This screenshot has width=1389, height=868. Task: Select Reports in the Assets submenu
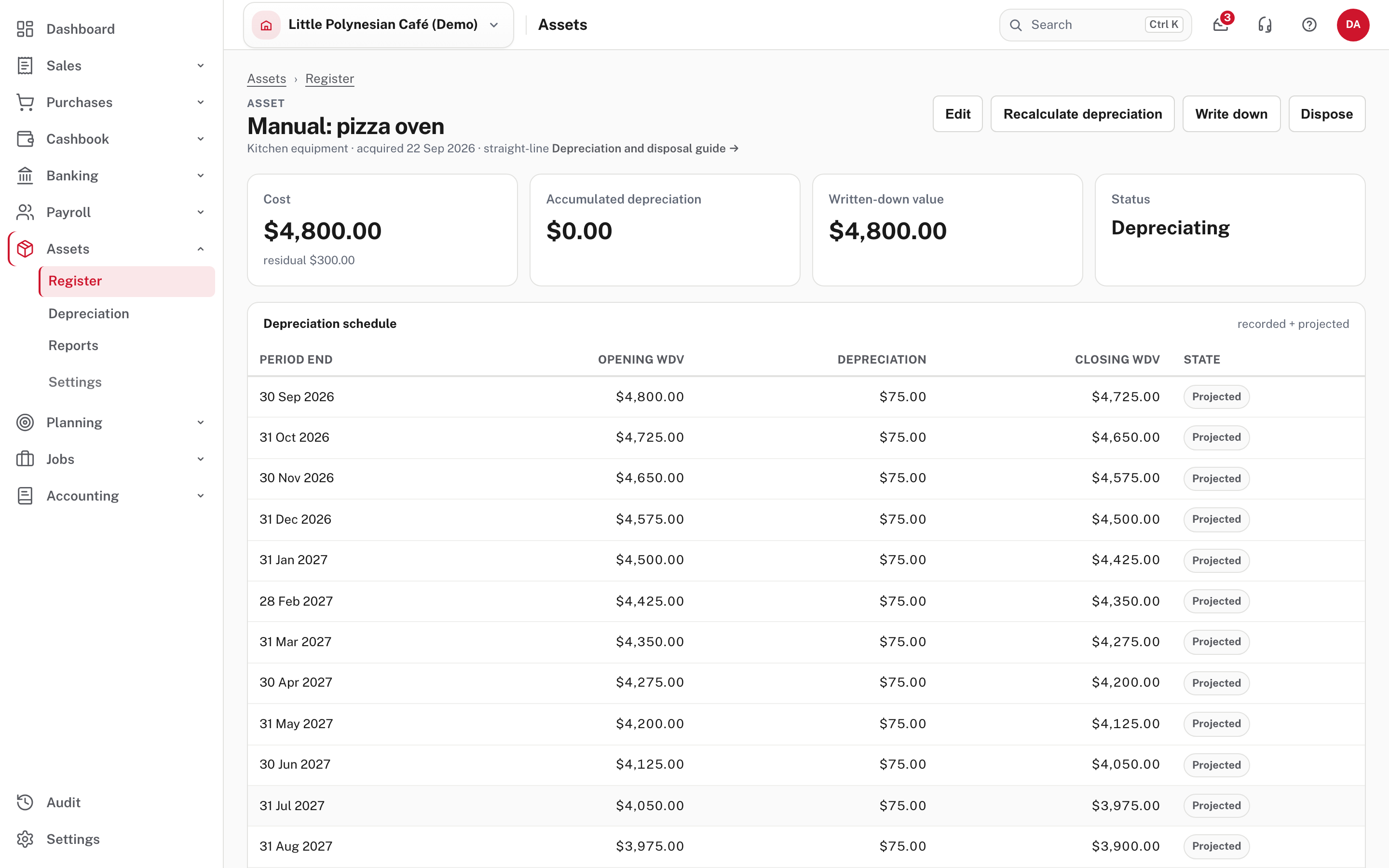click(x=73, y=346)
